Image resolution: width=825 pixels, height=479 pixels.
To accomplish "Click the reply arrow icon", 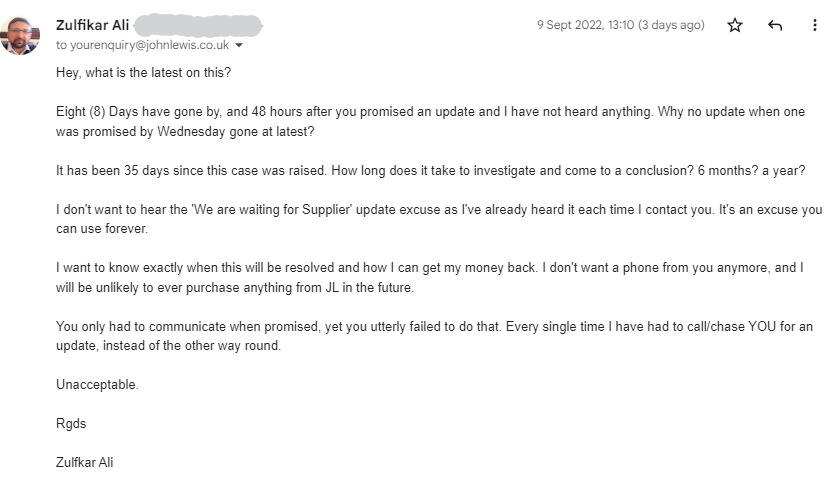I will coord(775,25).
